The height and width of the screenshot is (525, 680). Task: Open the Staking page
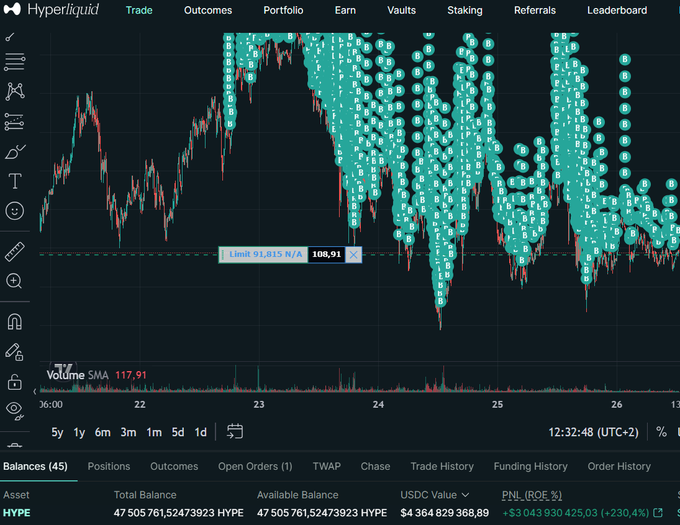tap(465, 10)
